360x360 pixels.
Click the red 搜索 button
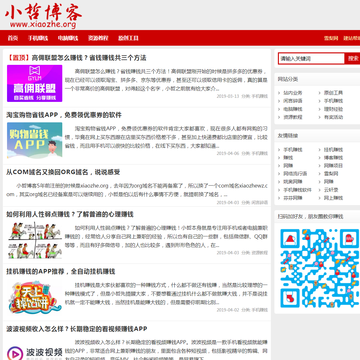point(353,58)
